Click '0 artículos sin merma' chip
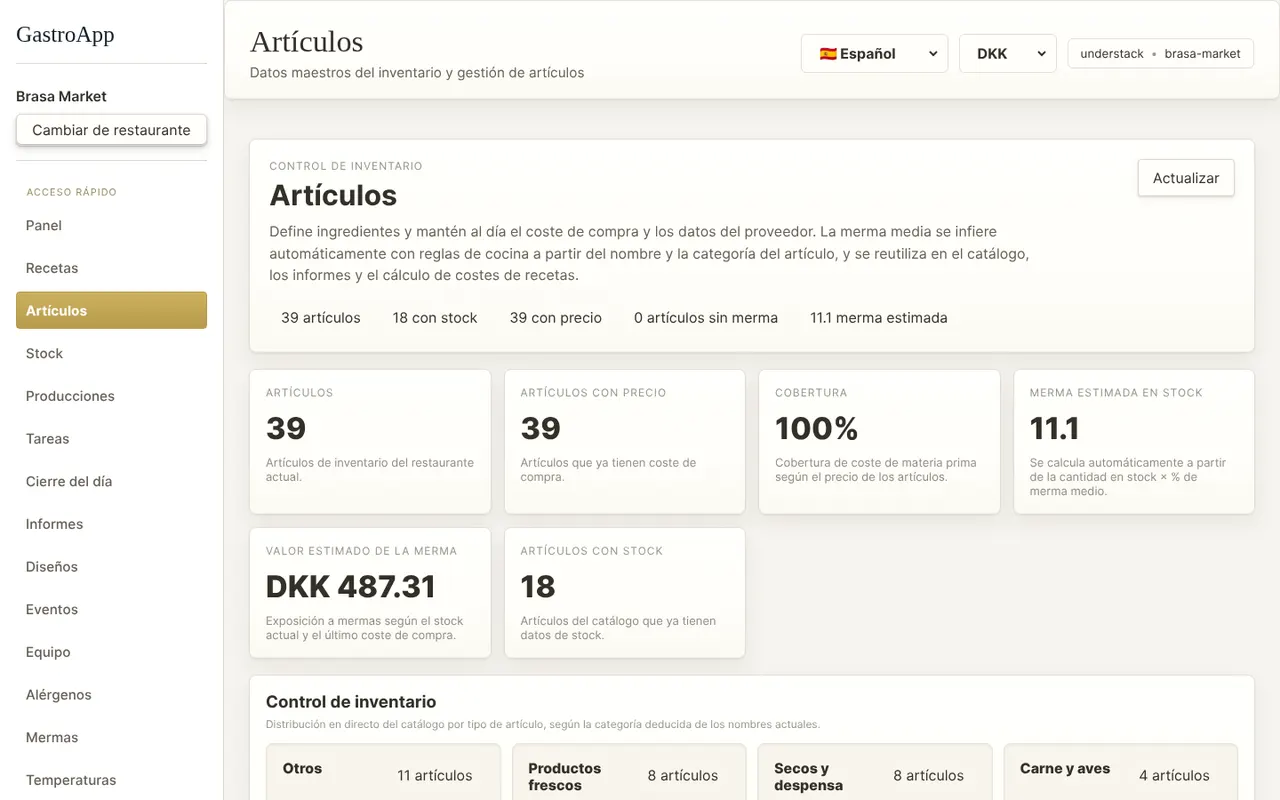 (x=706, y=318)
